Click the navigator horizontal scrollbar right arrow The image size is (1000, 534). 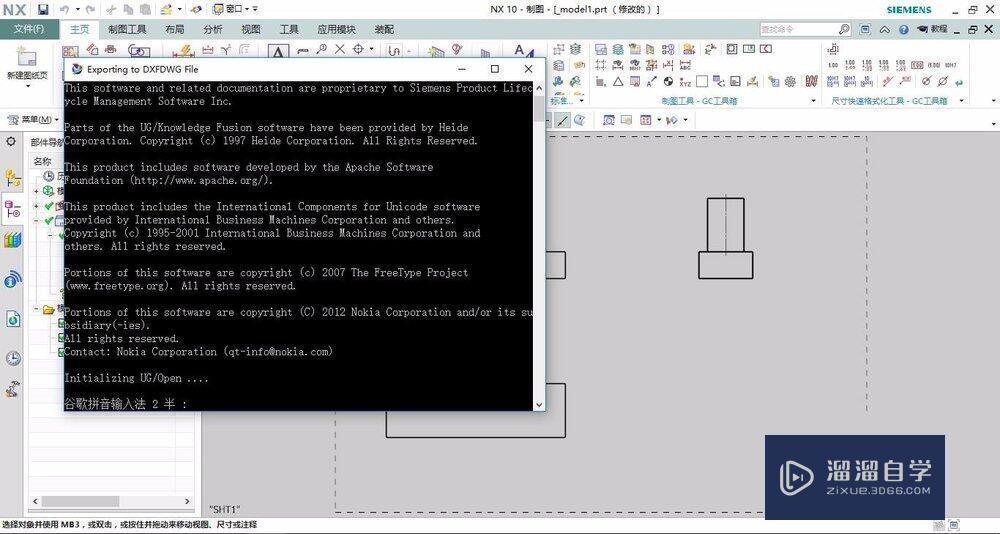click(x=187, y=501)
